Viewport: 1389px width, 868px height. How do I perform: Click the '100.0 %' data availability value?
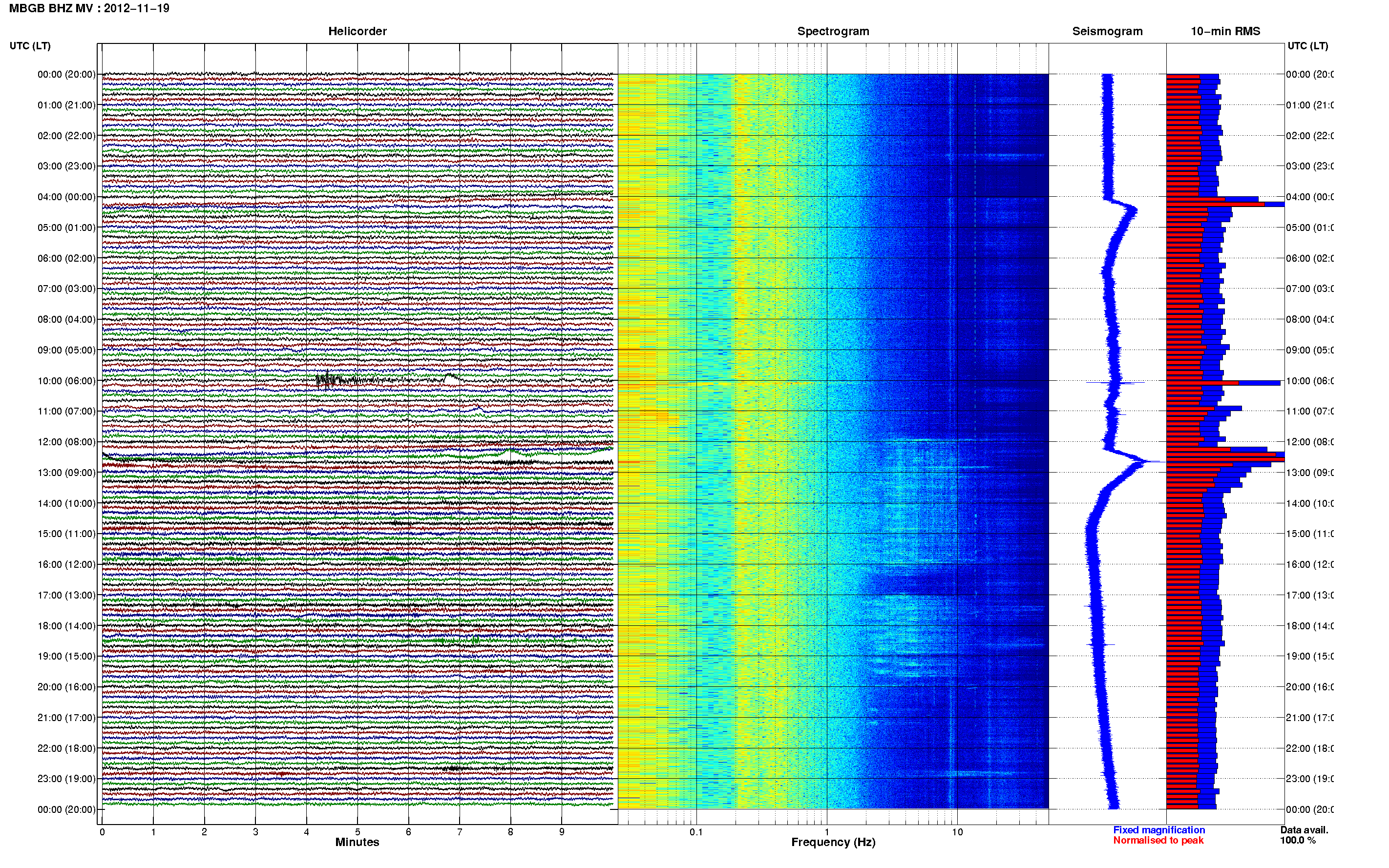coord(1298,841)
